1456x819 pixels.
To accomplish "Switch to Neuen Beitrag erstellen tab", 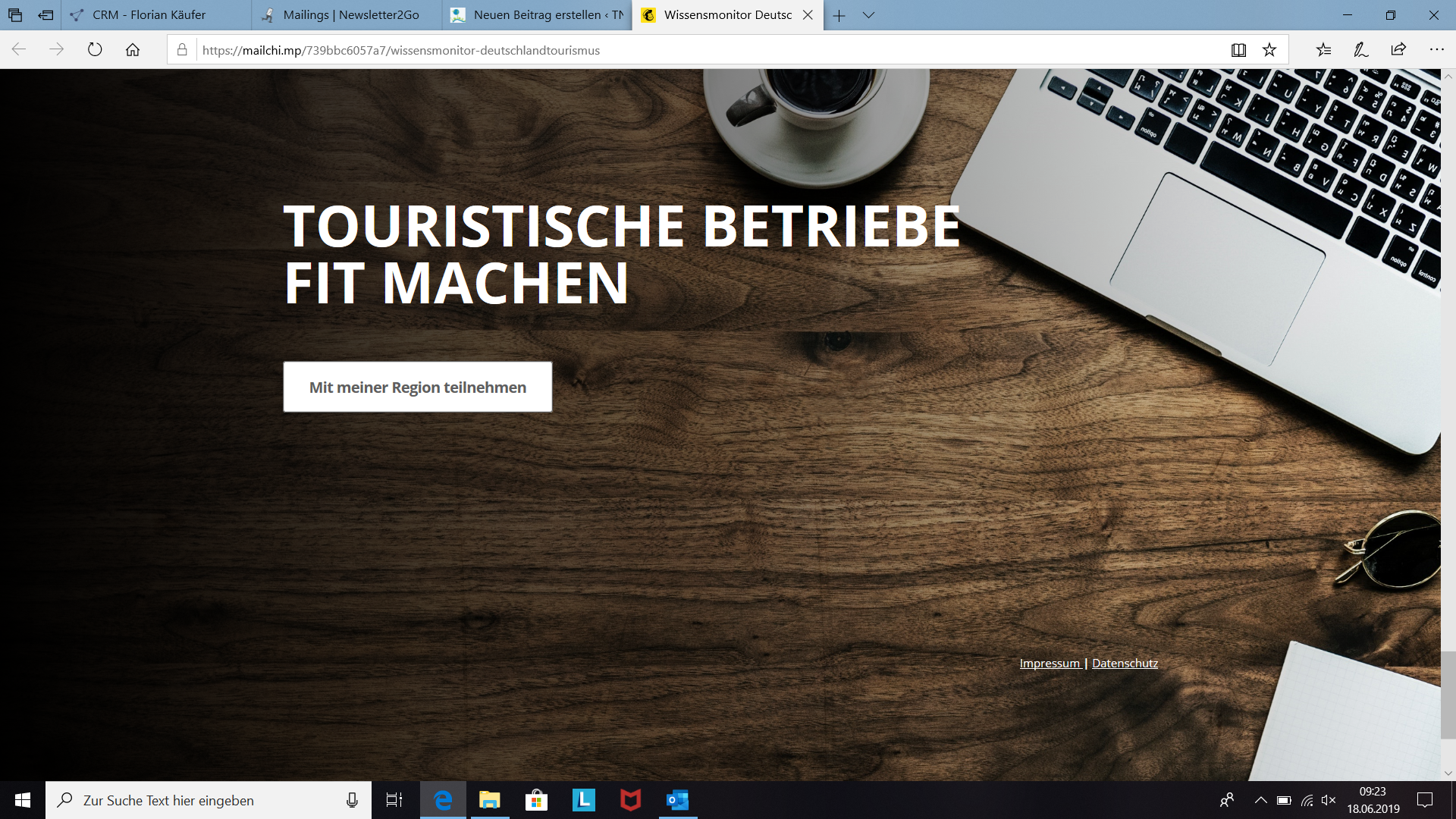I will point(538,15).
